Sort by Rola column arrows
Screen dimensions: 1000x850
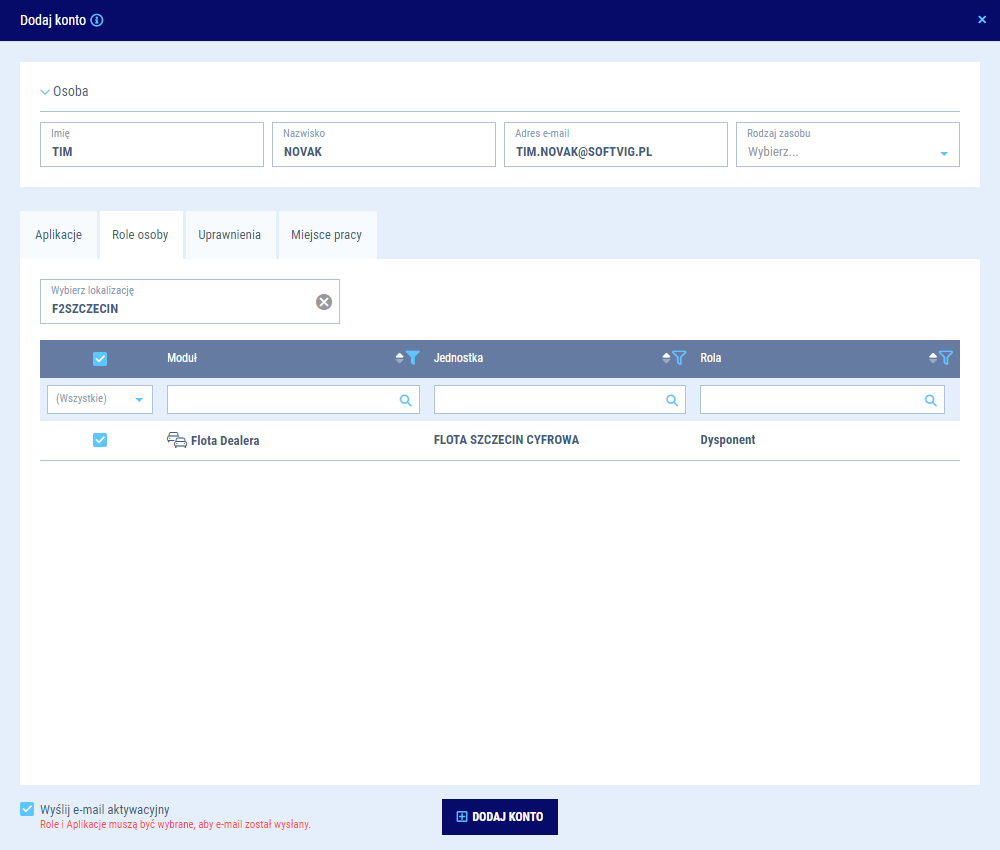click(933, 358)
